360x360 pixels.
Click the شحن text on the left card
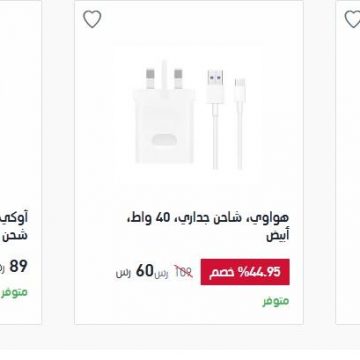point(16,236)
